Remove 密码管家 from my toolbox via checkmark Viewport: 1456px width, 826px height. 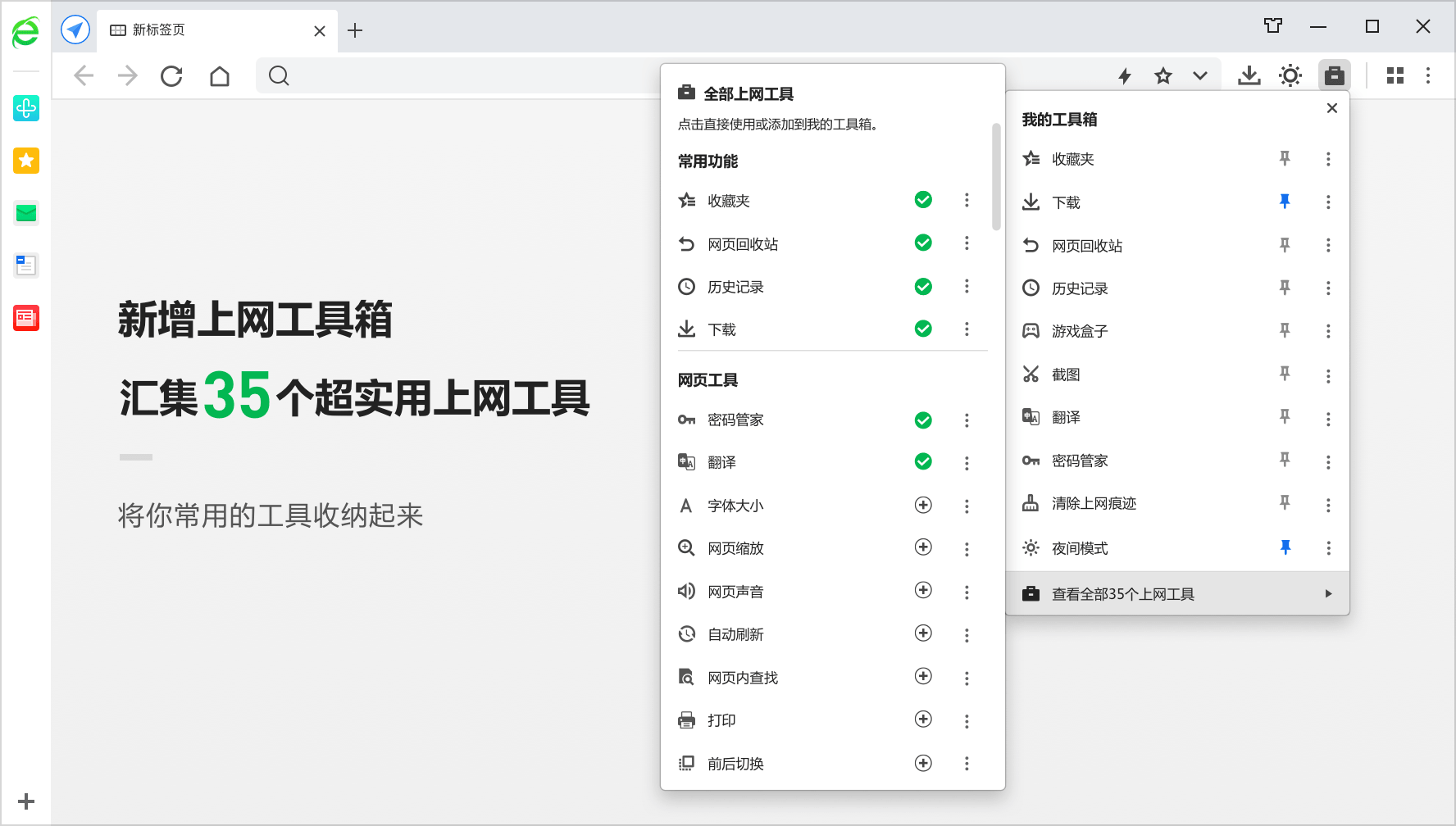[923, 420]
